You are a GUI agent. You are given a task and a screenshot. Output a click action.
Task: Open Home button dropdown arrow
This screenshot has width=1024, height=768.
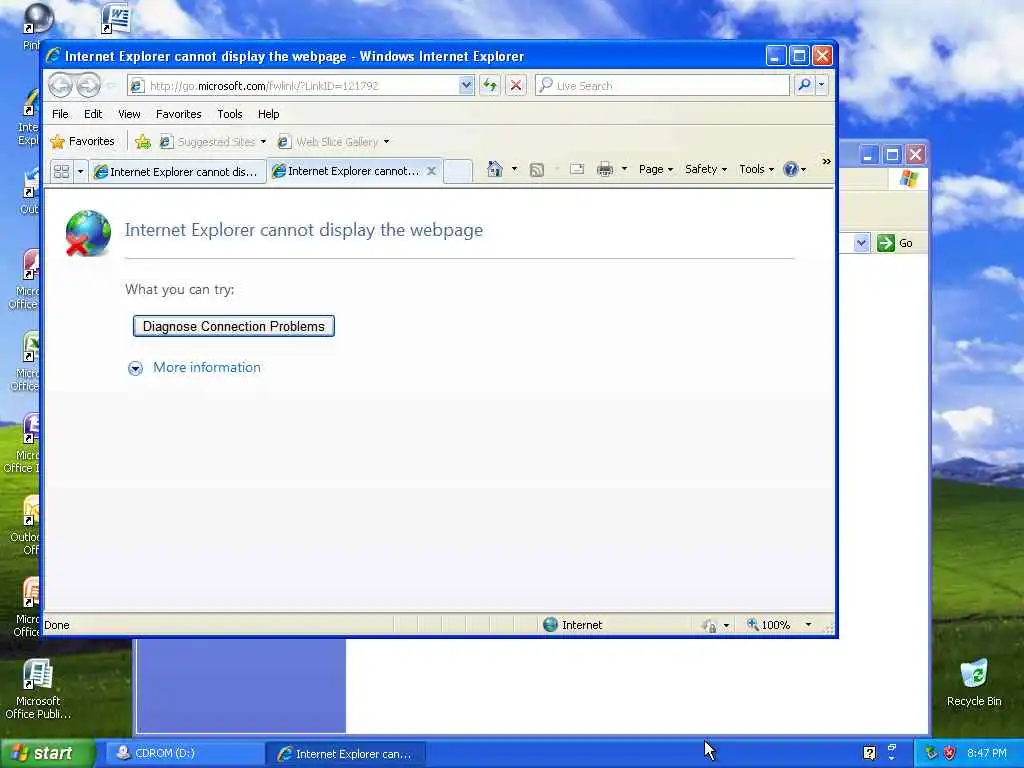tap(515, 169)
